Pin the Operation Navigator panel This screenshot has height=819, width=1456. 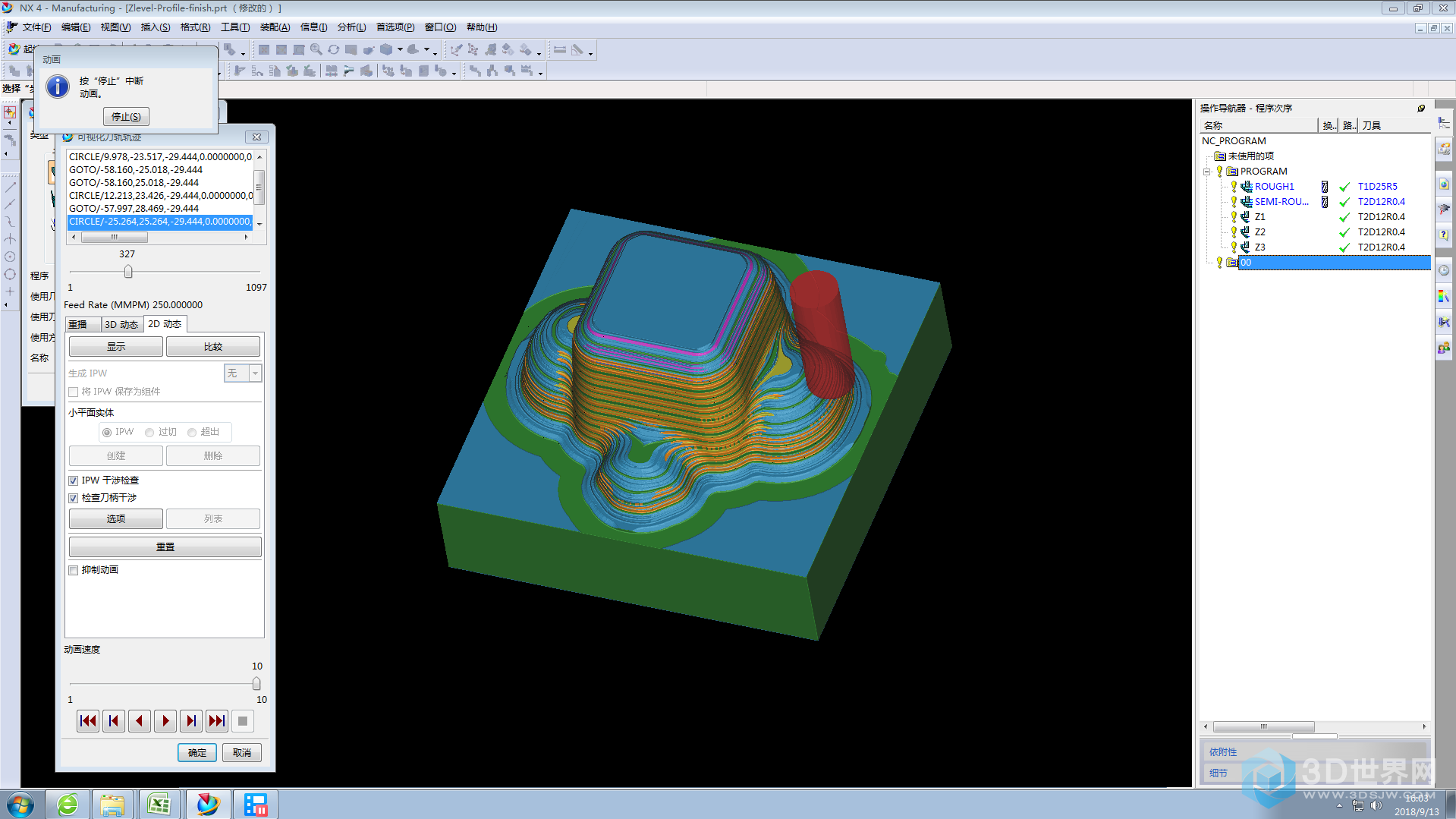(x=1421, y=108)
